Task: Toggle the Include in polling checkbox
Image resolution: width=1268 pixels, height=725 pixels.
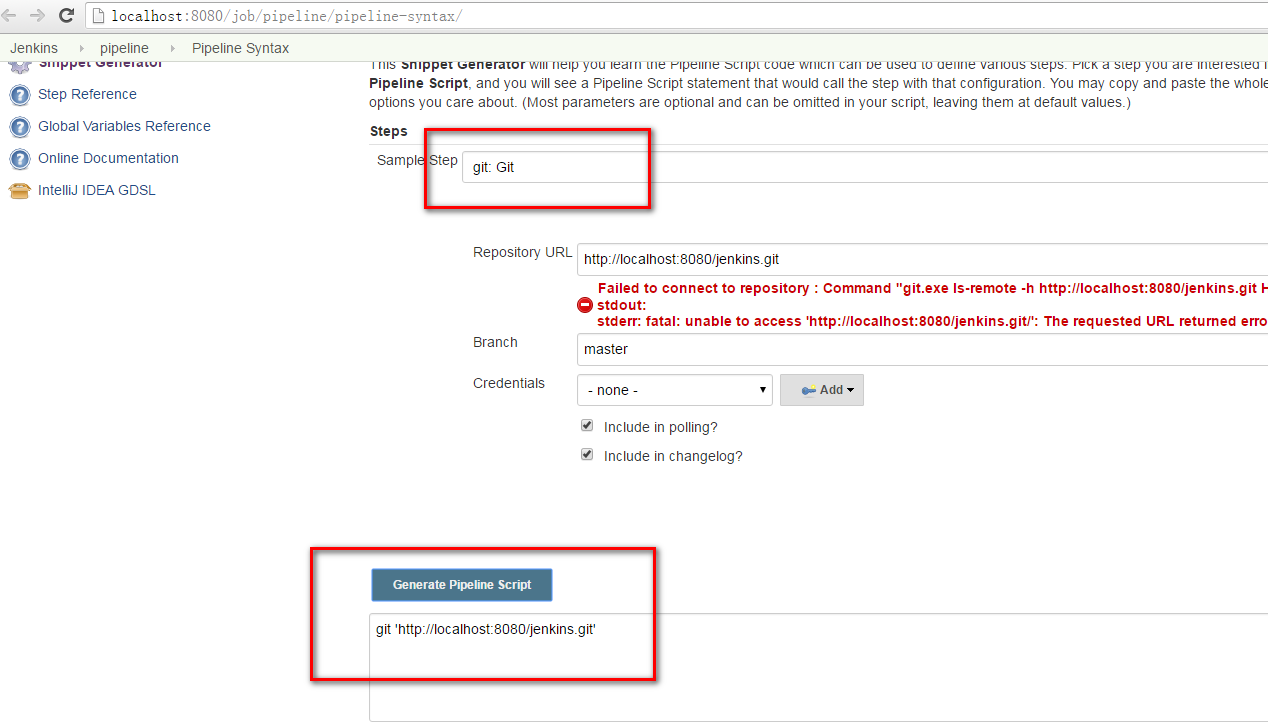Action: pos(587,426)
